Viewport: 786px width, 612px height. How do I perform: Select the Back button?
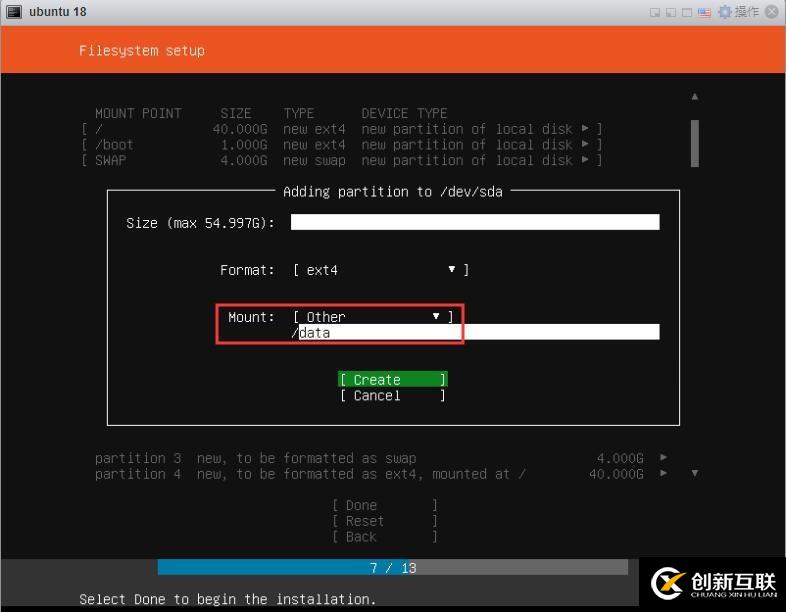pos(384,537)
